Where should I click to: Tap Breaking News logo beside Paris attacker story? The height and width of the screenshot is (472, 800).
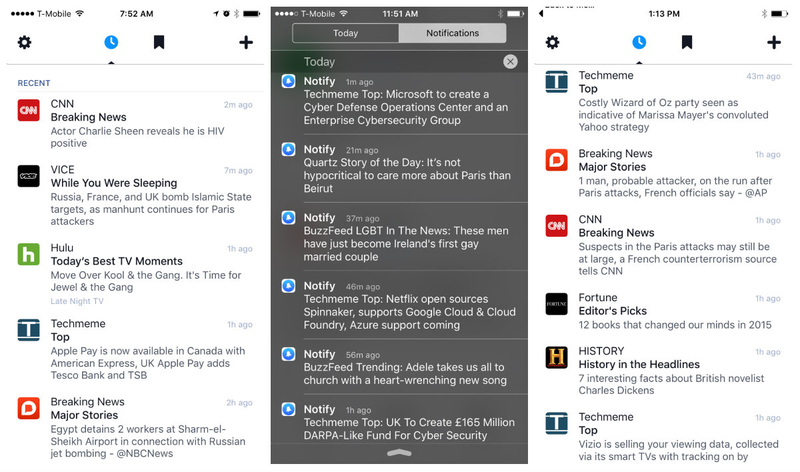[556, 160]
